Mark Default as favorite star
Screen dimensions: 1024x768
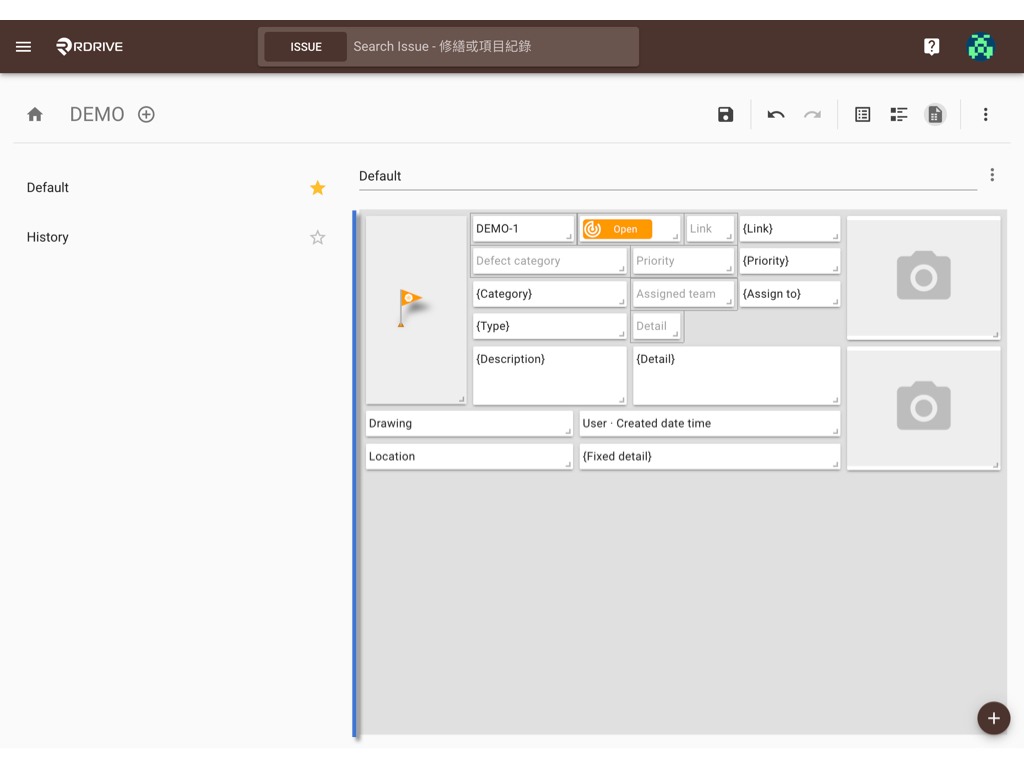click(x=317, y=188)
